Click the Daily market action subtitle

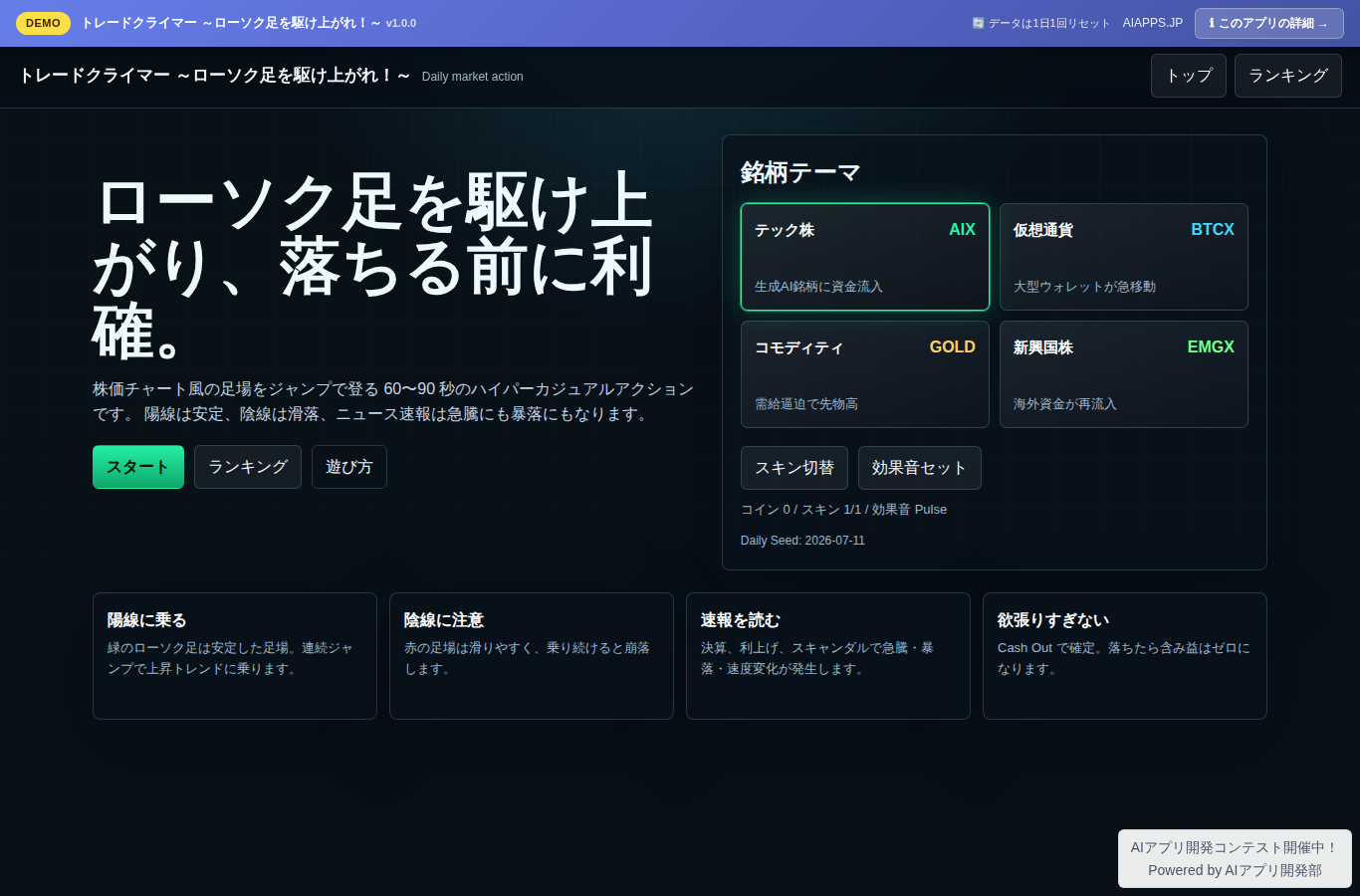point(472,77)
